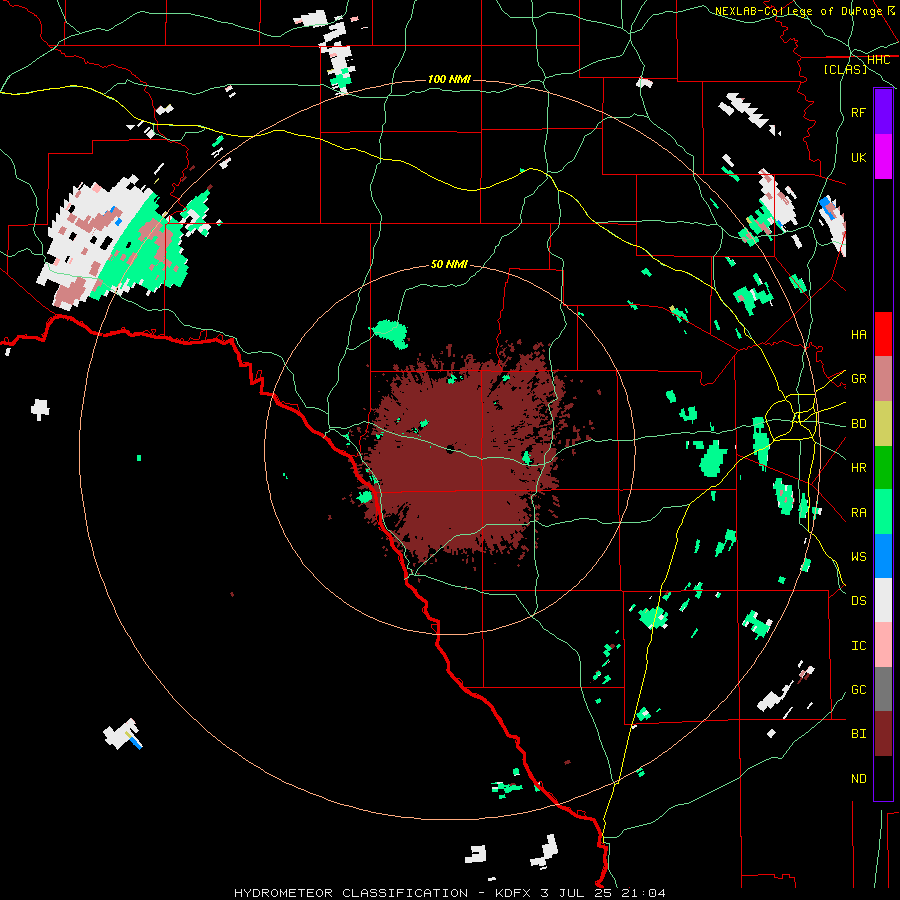
Task: Click the ND black legend swatch
Action: point(883,778)
